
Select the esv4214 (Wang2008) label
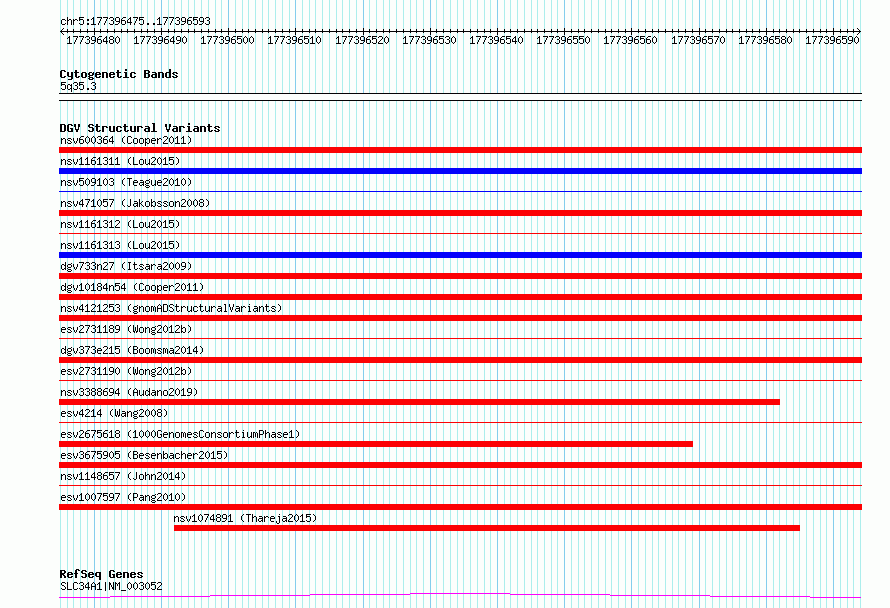pyautogui.click(x=114, y=413)
